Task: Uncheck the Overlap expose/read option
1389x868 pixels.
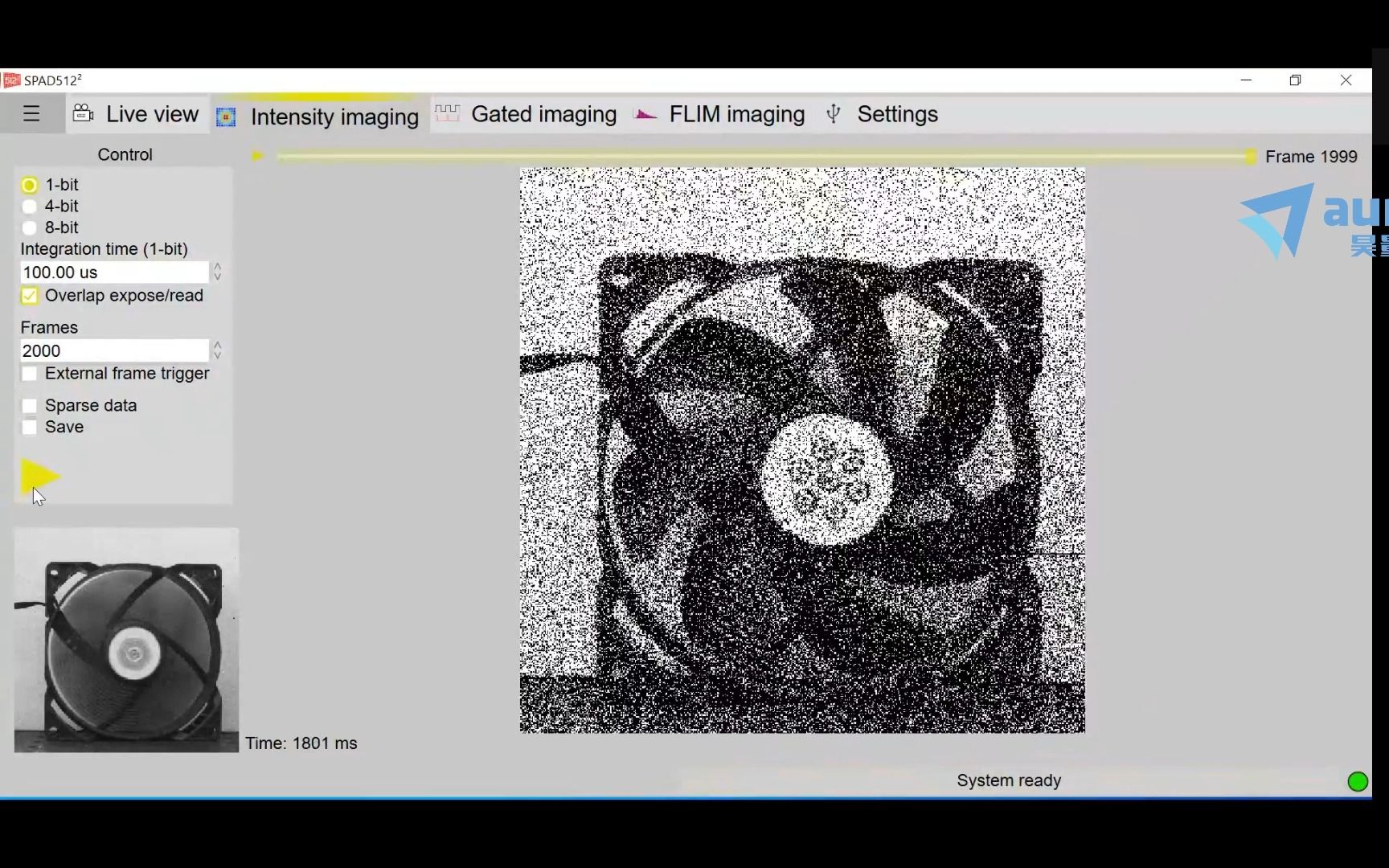Action: click(29, 296)
